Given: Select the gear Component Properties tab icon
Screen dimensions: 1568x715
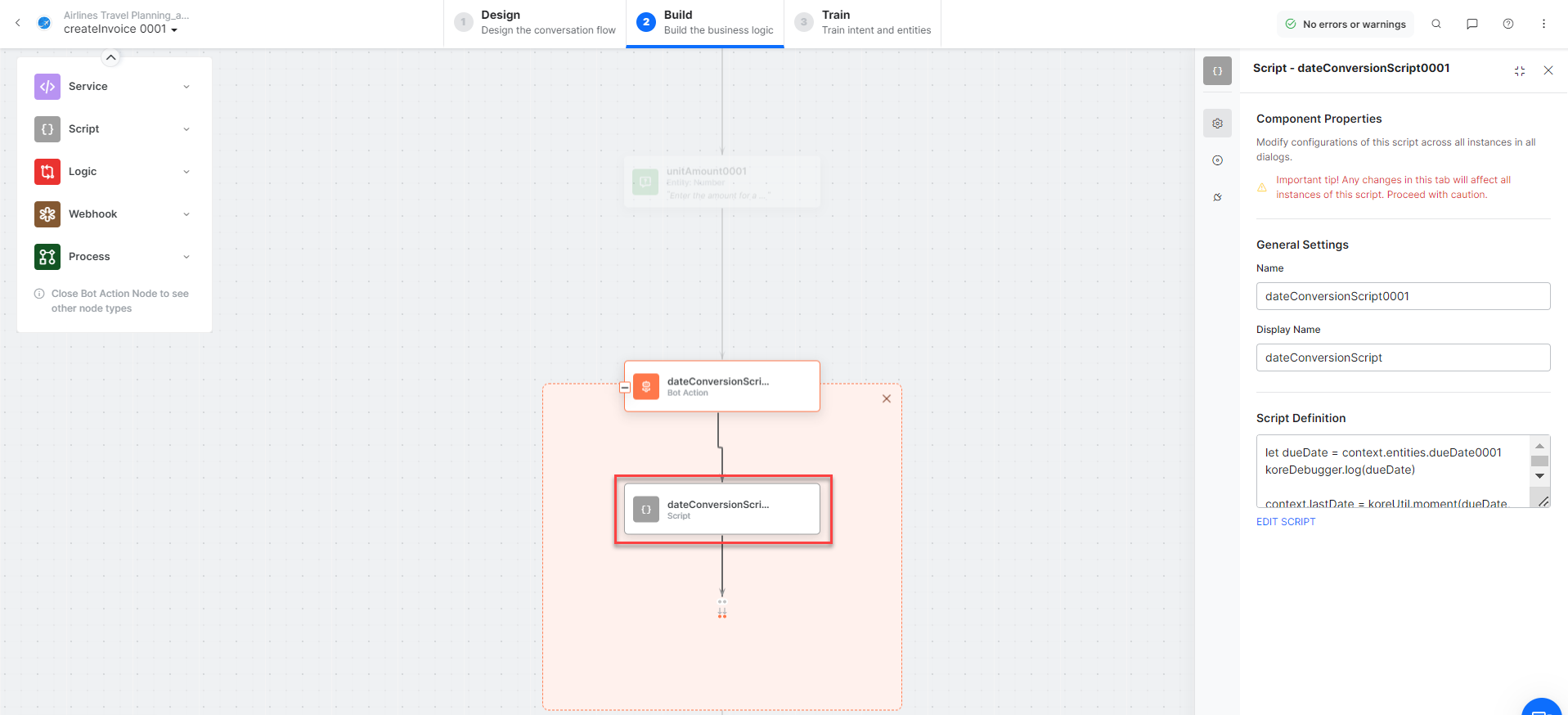Looking at the screenshot, I should pos(1217,124).
